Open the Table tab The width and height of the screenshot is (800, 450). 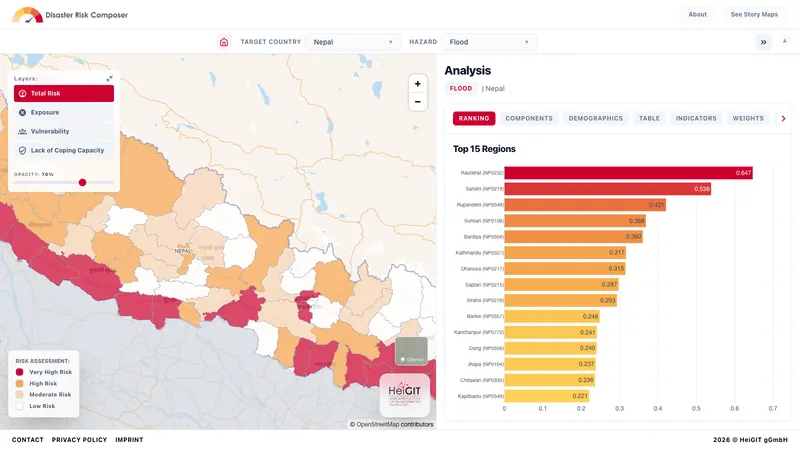pyautogui.click(x=649, y=118)
